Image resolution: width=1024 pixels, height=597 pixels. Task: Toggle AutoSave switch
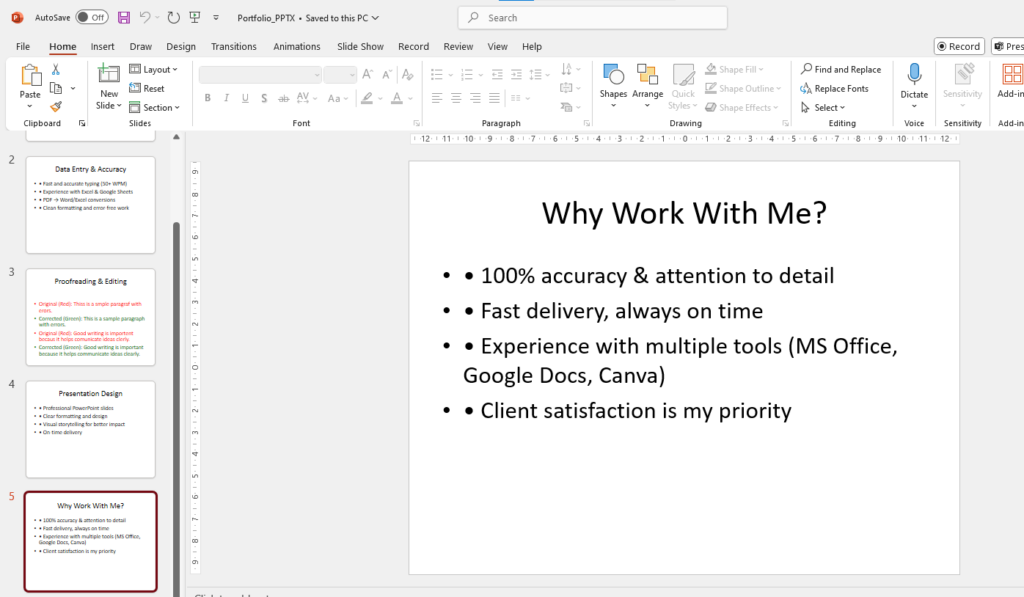(x=92, y=18)
